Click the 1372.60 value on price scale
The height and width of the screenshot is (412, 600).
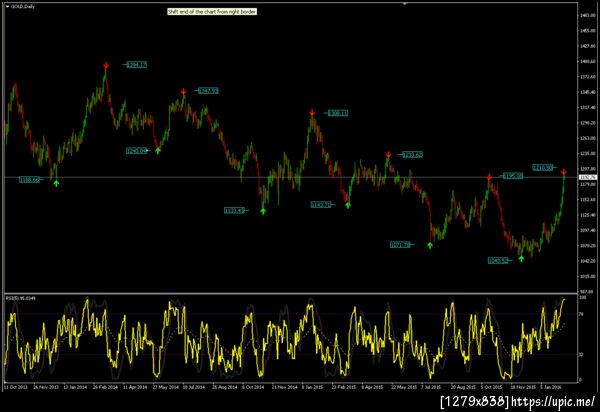588,77
